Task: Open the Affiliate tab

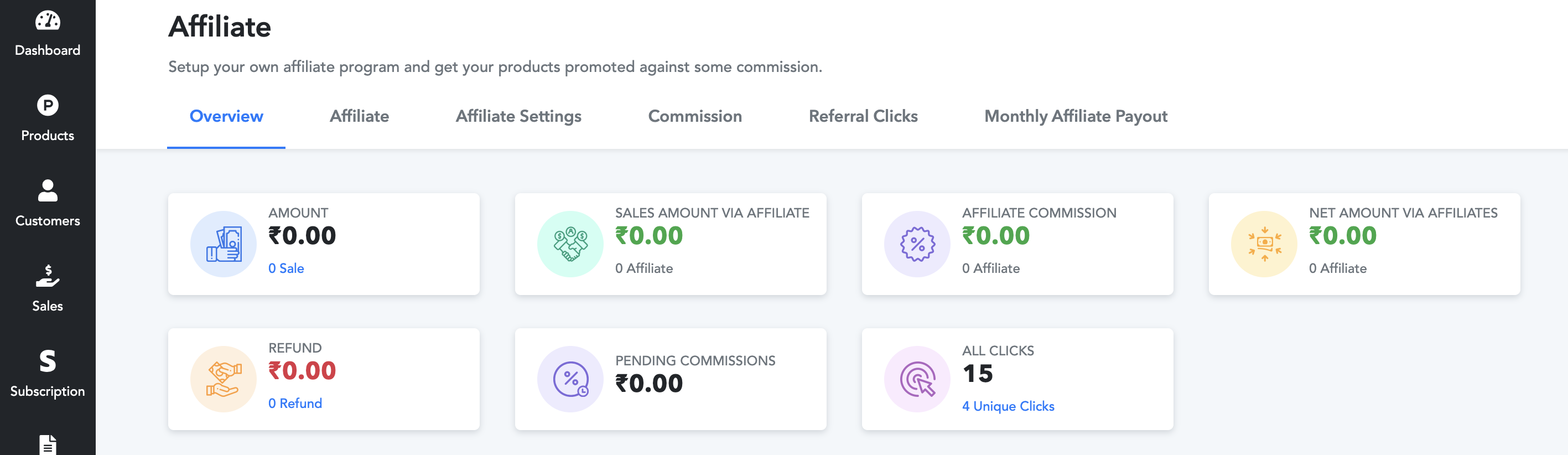Action: point(360,116)
